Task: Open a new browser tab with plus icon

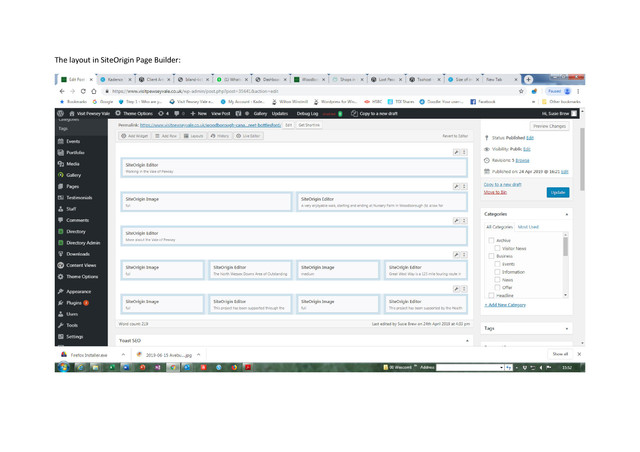Action: click(528, 79)
